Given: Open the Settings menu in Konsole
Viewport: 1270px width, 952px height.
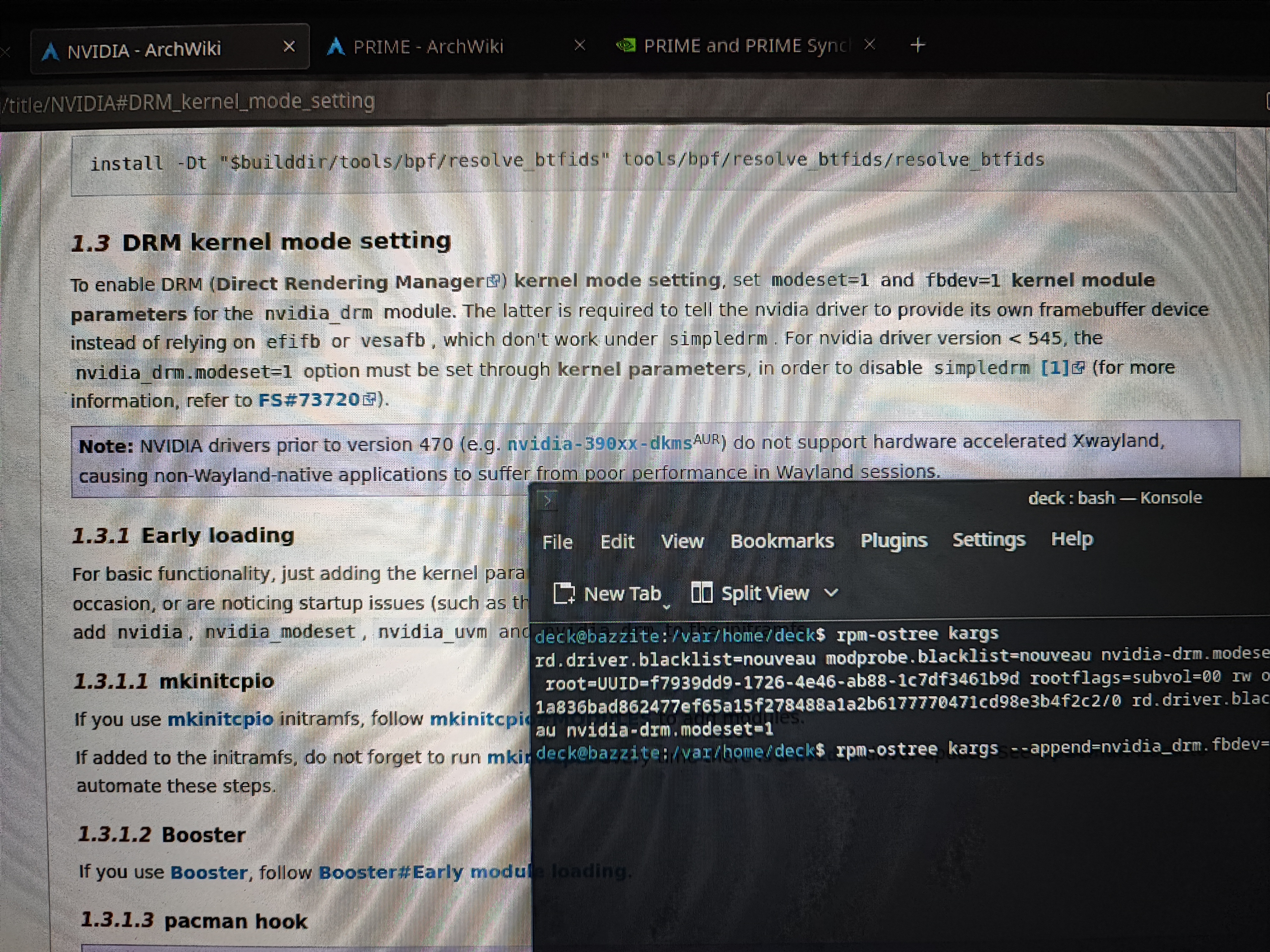Looking at the screenshot, I should pyautogui.click(x=988, y=539).
